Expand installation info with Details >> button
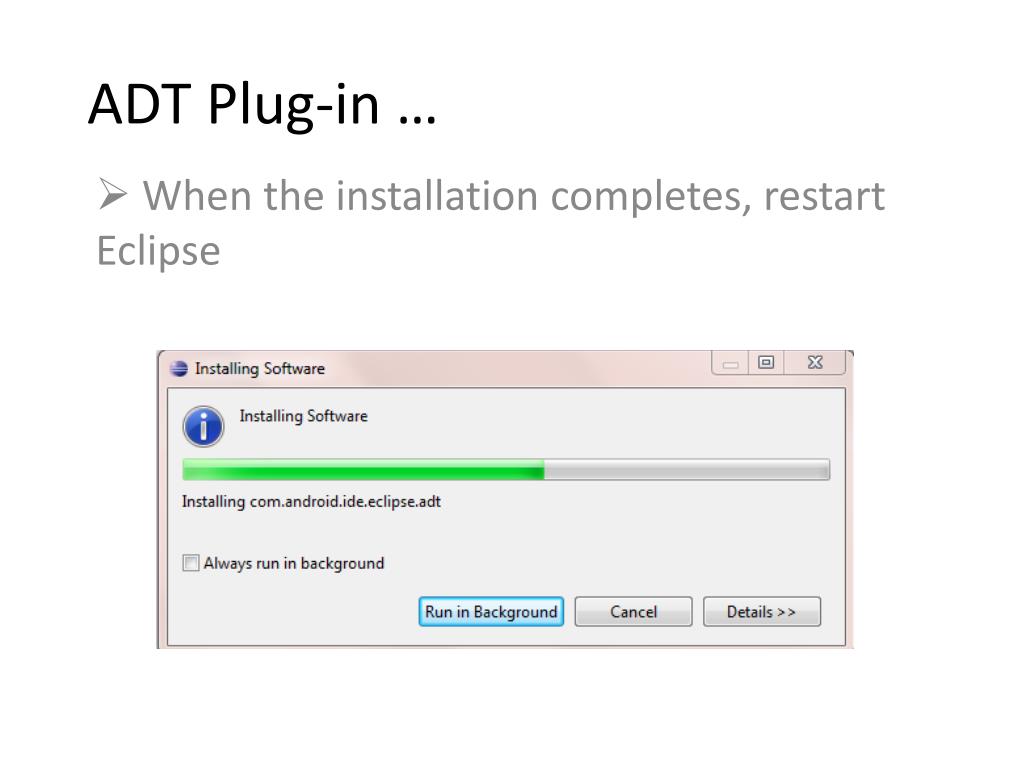 coord(761,612)
